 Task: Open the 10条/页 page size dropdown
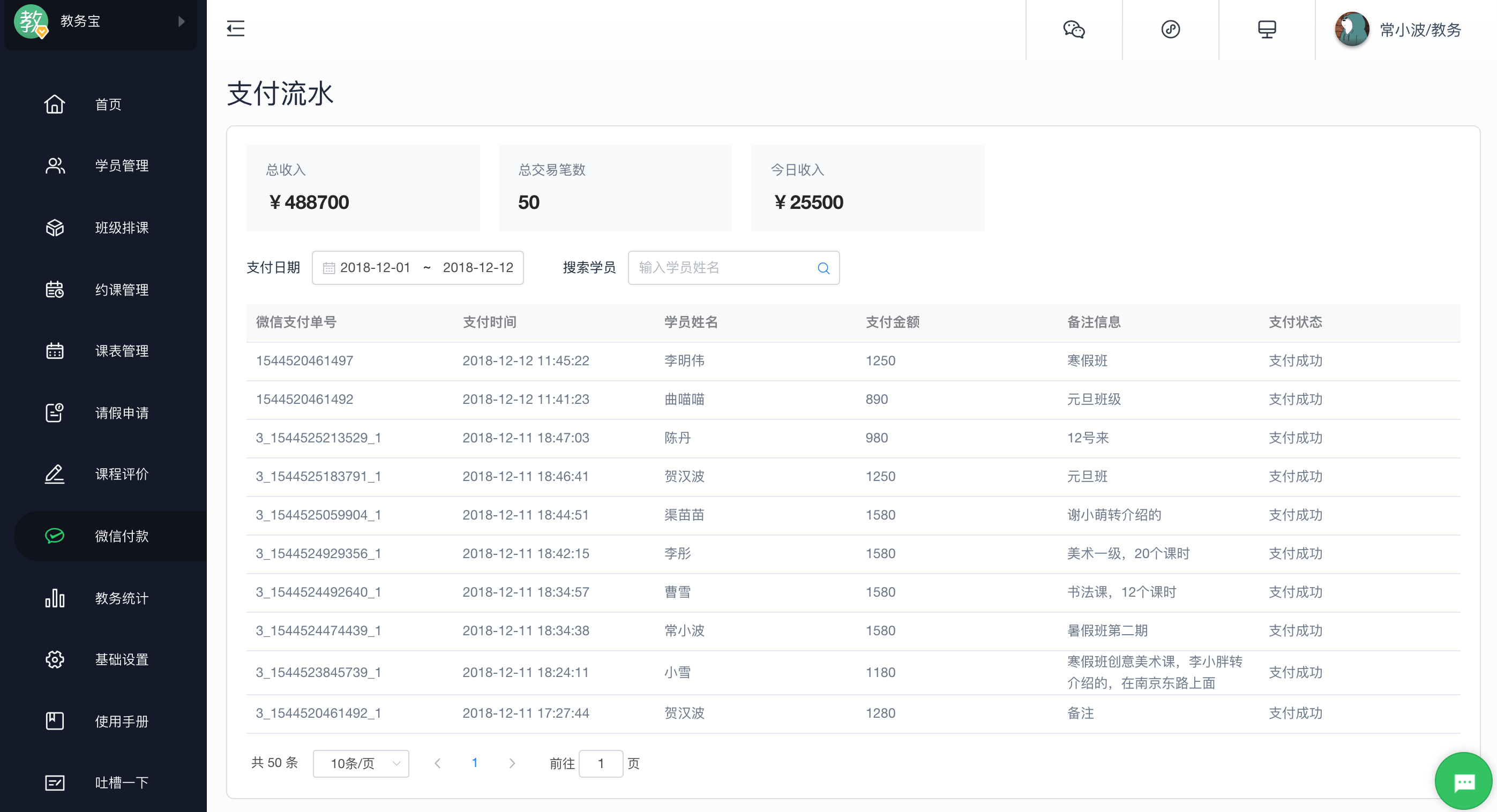tap(360, 763)
